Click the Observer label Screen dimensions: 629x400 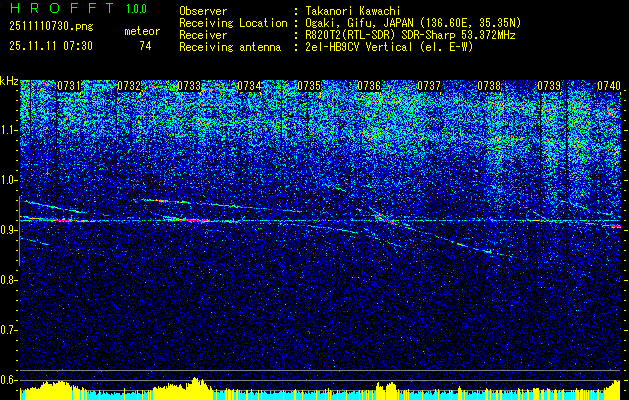click(x=203, y=11)
